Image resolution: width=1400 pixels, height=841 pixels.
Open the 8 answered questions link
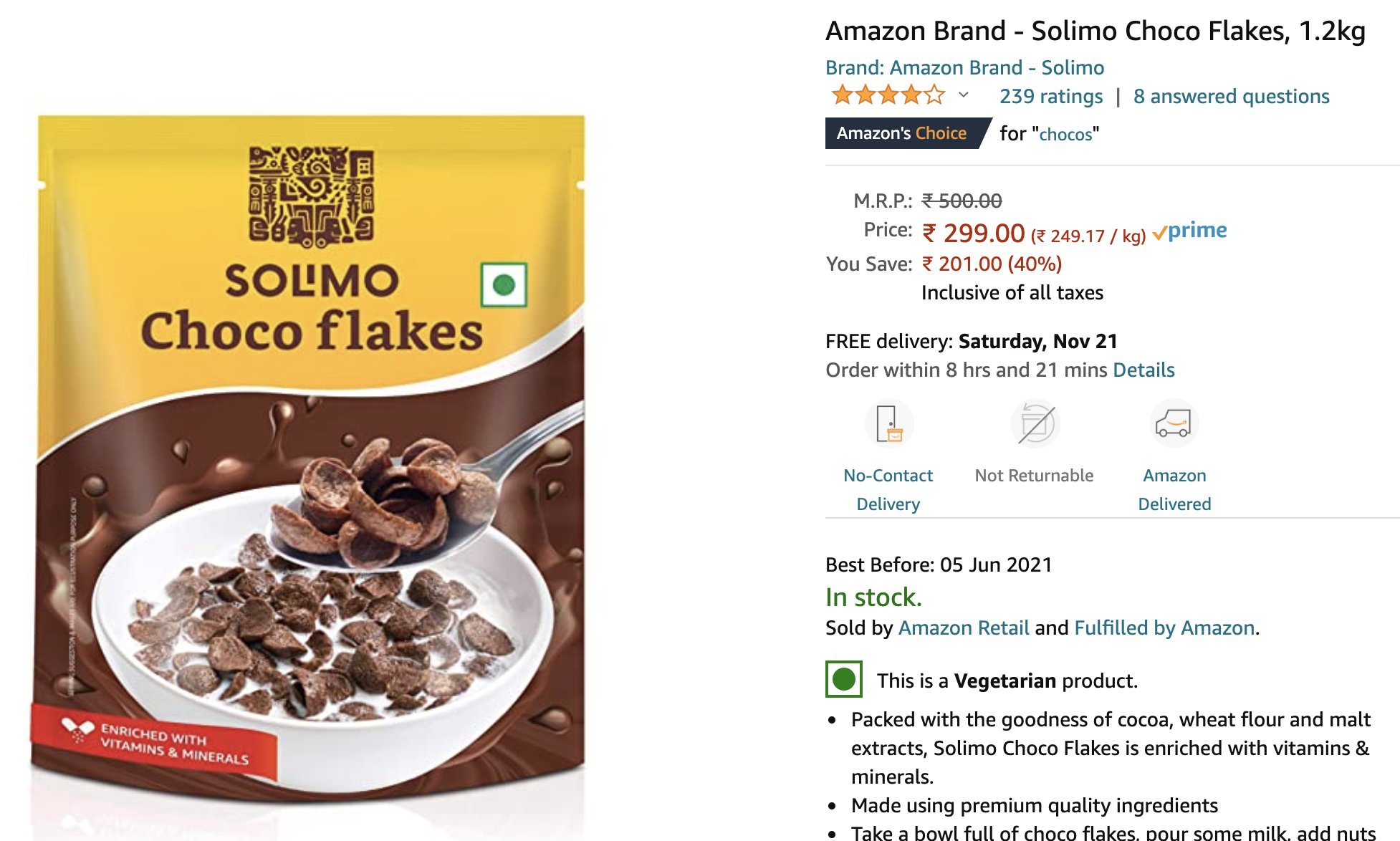click(x=1232, y=96)
